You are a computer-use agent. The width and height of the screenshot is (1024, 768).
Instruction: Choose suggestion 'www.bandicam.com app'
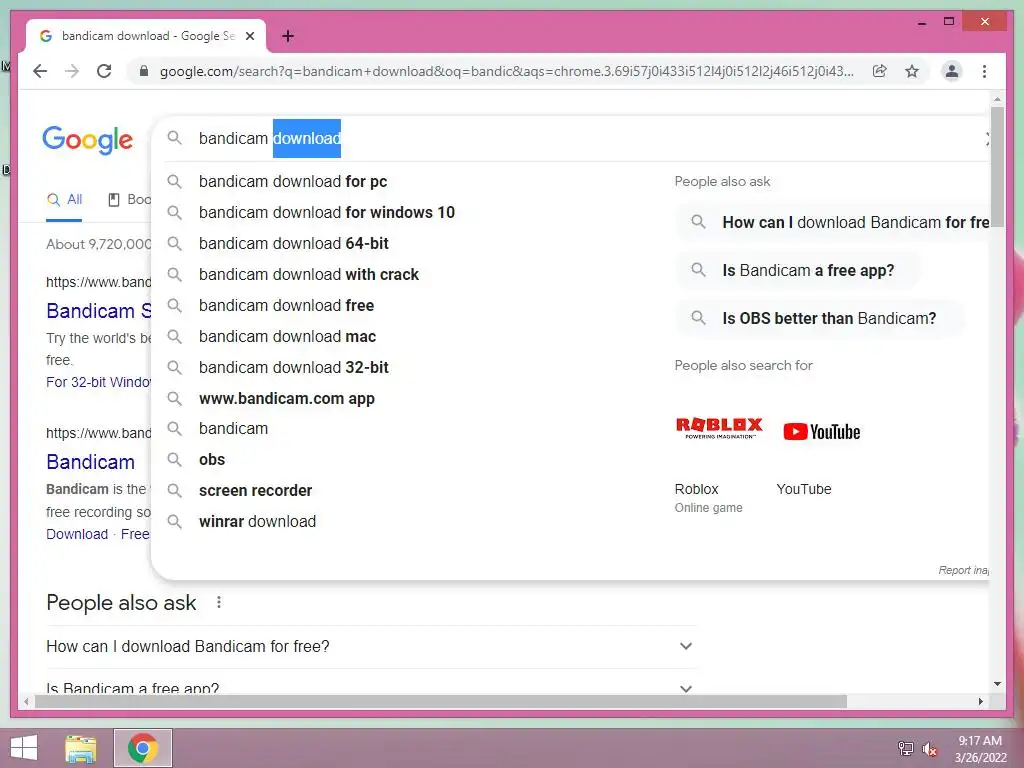(x=287, y=399)
